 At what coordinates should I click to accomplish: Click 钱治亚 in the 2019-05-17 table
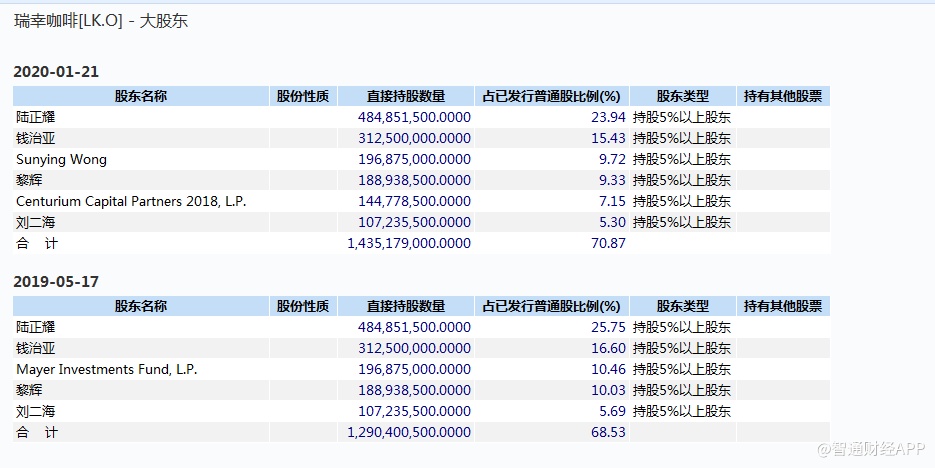point(36,348)
